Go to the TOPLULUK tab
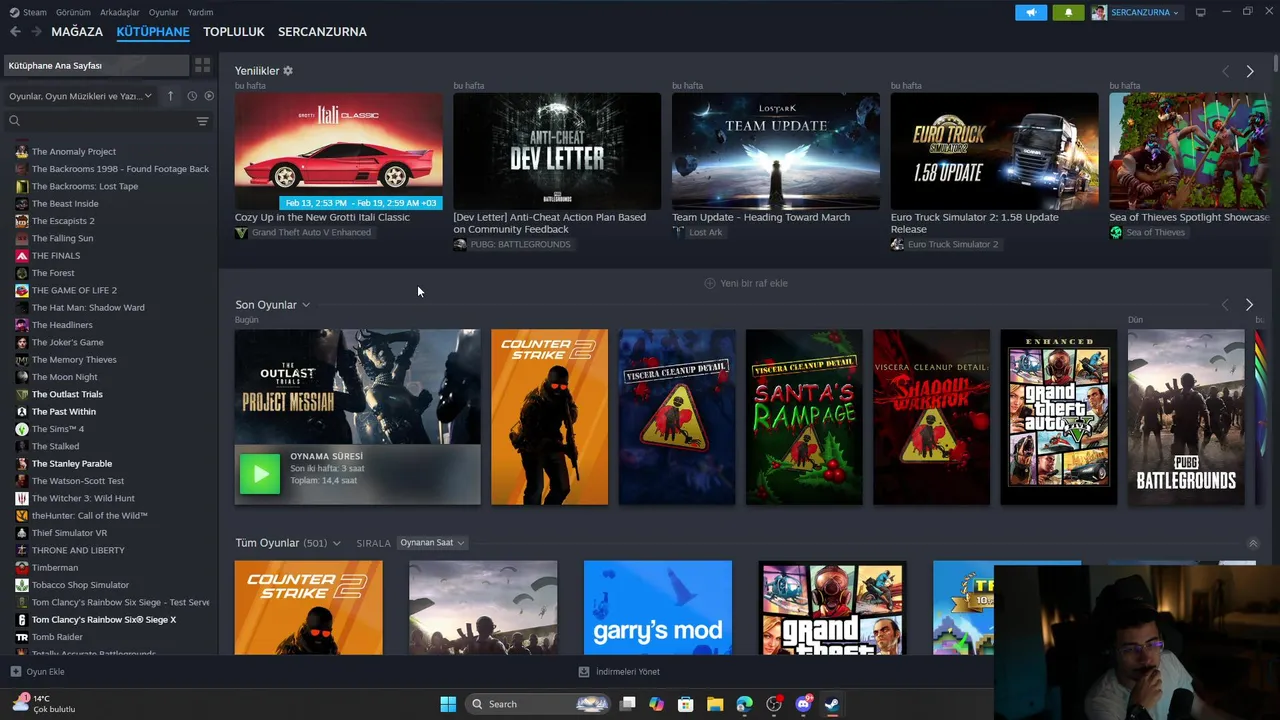 pos(234,32)
